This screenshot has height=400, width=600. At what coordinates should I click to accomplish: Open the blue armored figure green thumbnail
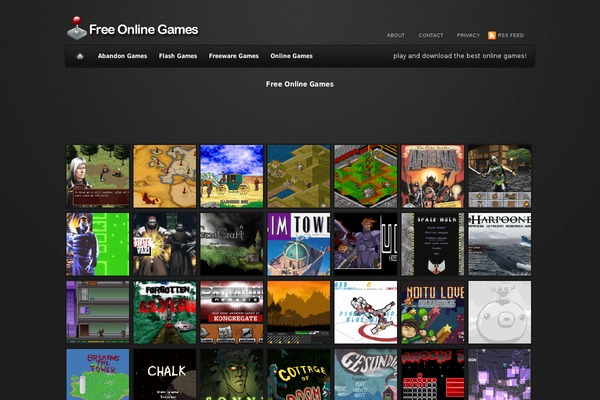[x=98, y=244]
